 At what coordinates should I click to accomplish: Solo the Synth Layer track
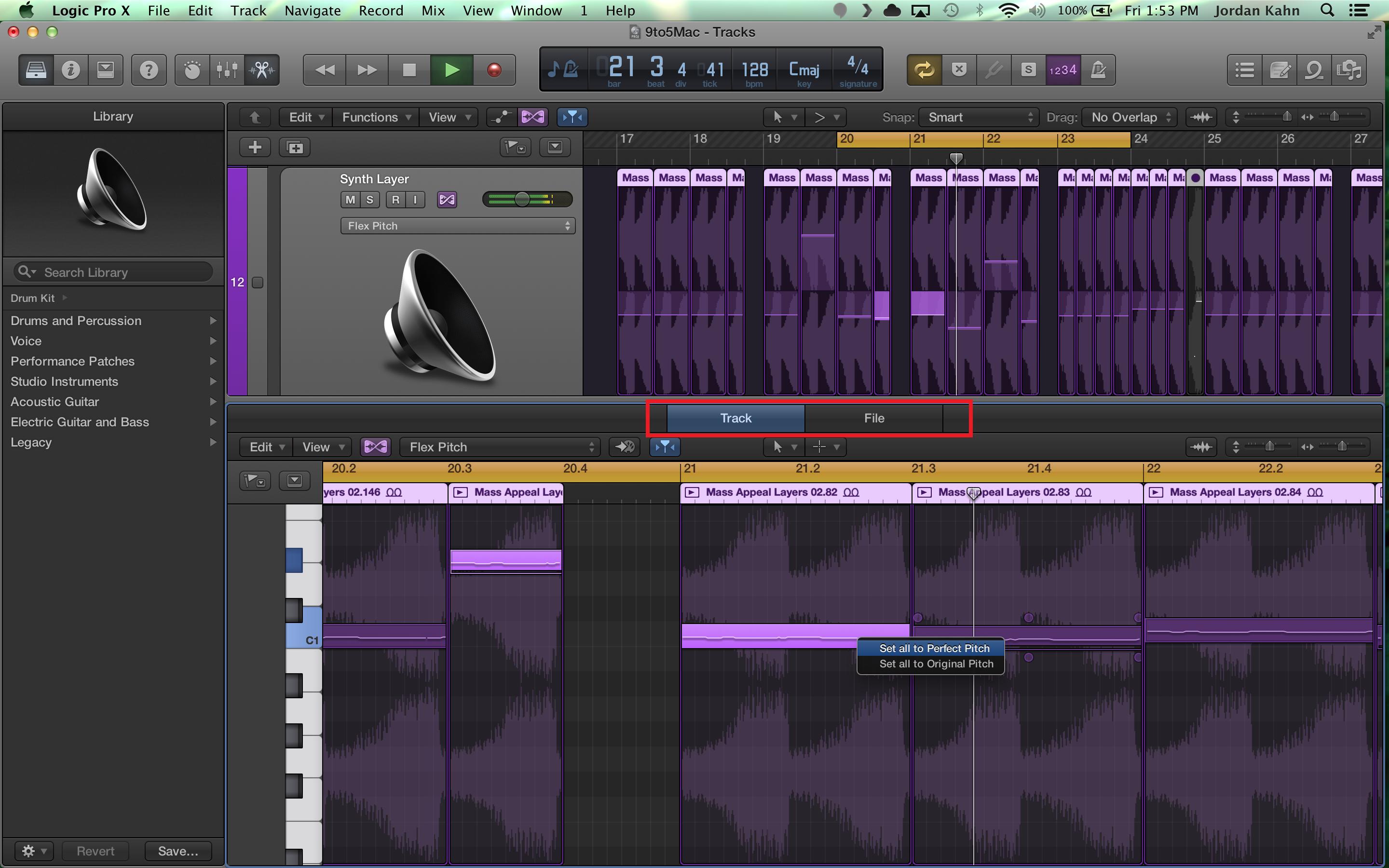pyautogui.click(x=369, y=200)
